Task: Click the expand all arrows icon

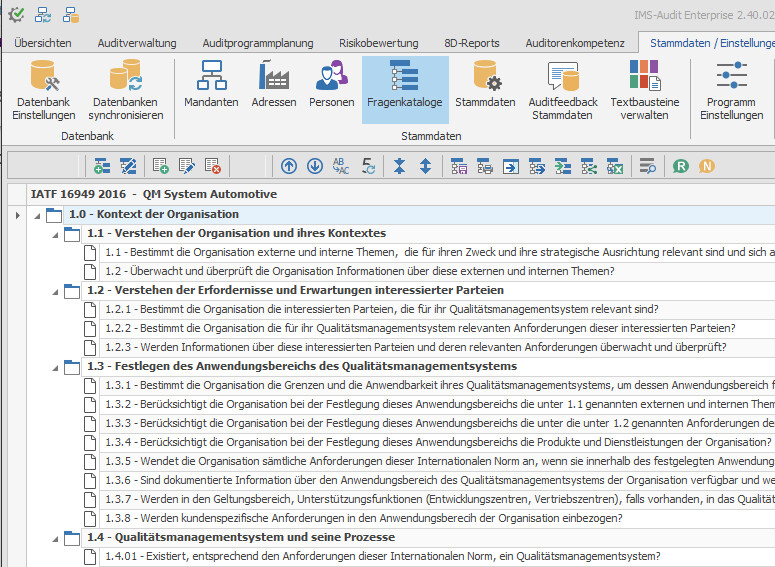Action: [426, 166]
